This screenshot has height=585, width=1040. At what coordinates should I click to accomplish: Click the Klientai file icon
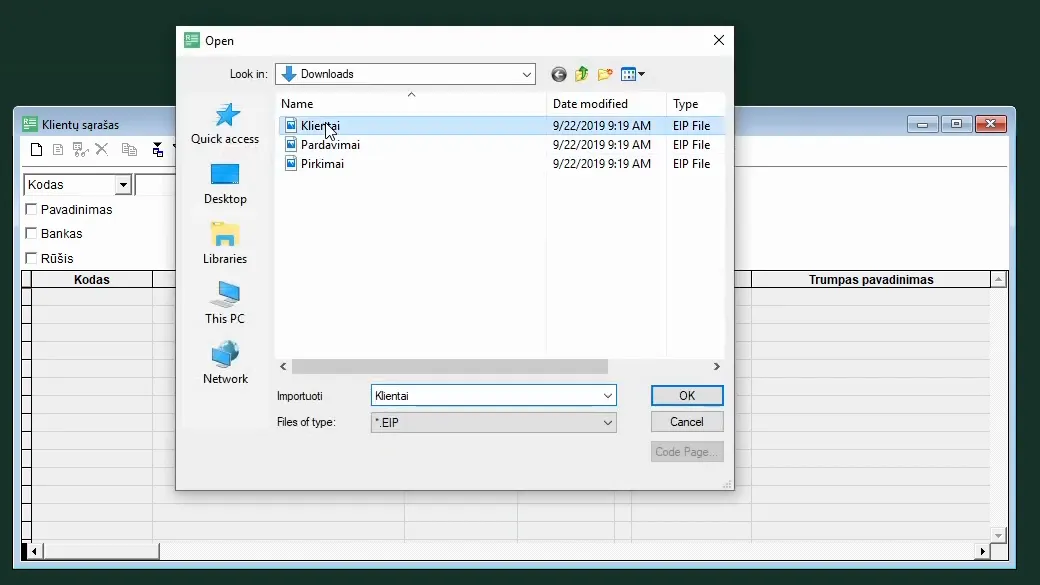[x=291, y=125]
